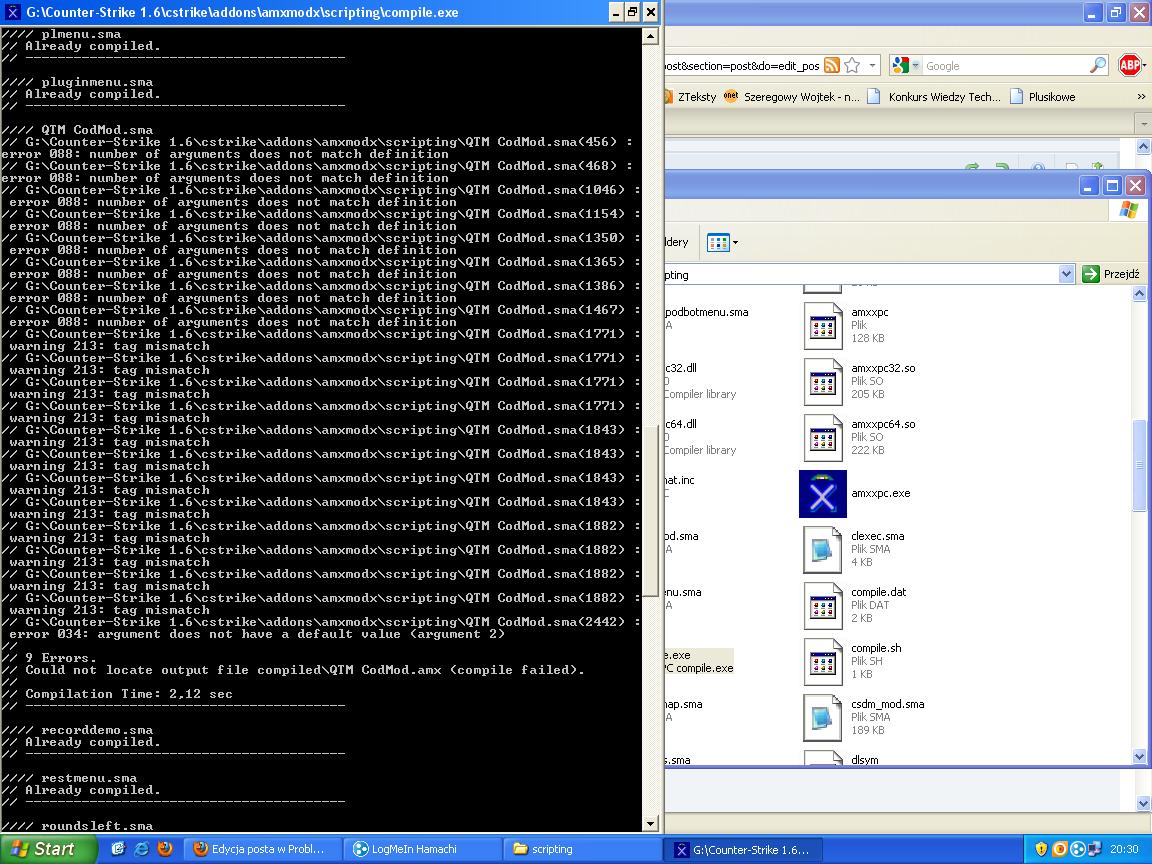
Task: Select the compile.dat file icon
Action: click(822, 605)
